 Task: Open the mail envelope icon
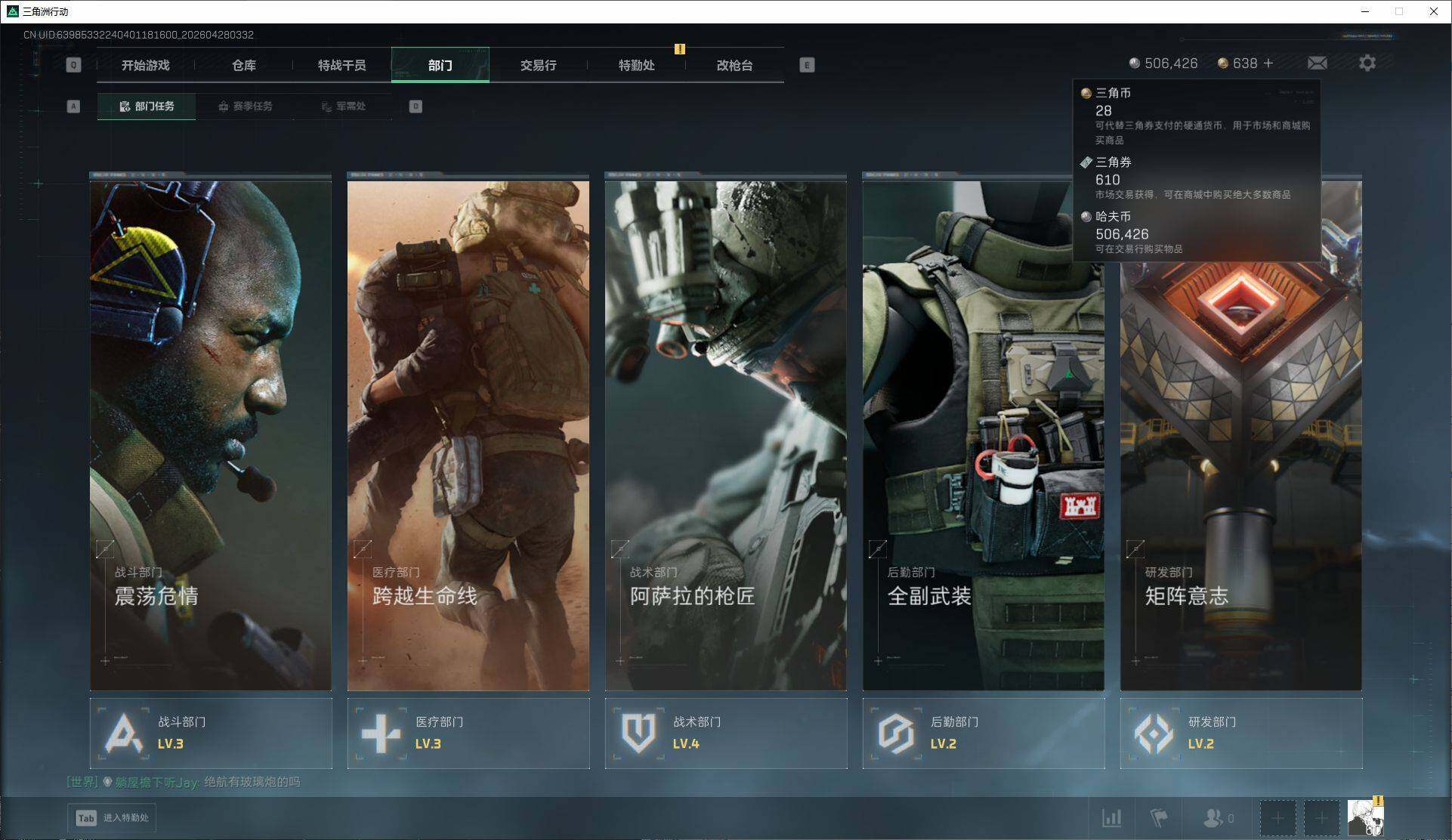click(x=1317, y=63)
